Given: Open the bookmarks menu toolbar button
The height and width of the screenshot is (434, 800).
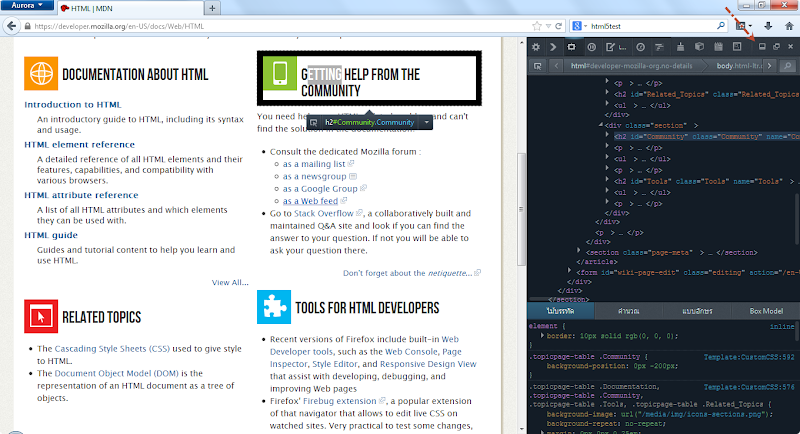Looking at the screenshot, I should pos(743,26).
